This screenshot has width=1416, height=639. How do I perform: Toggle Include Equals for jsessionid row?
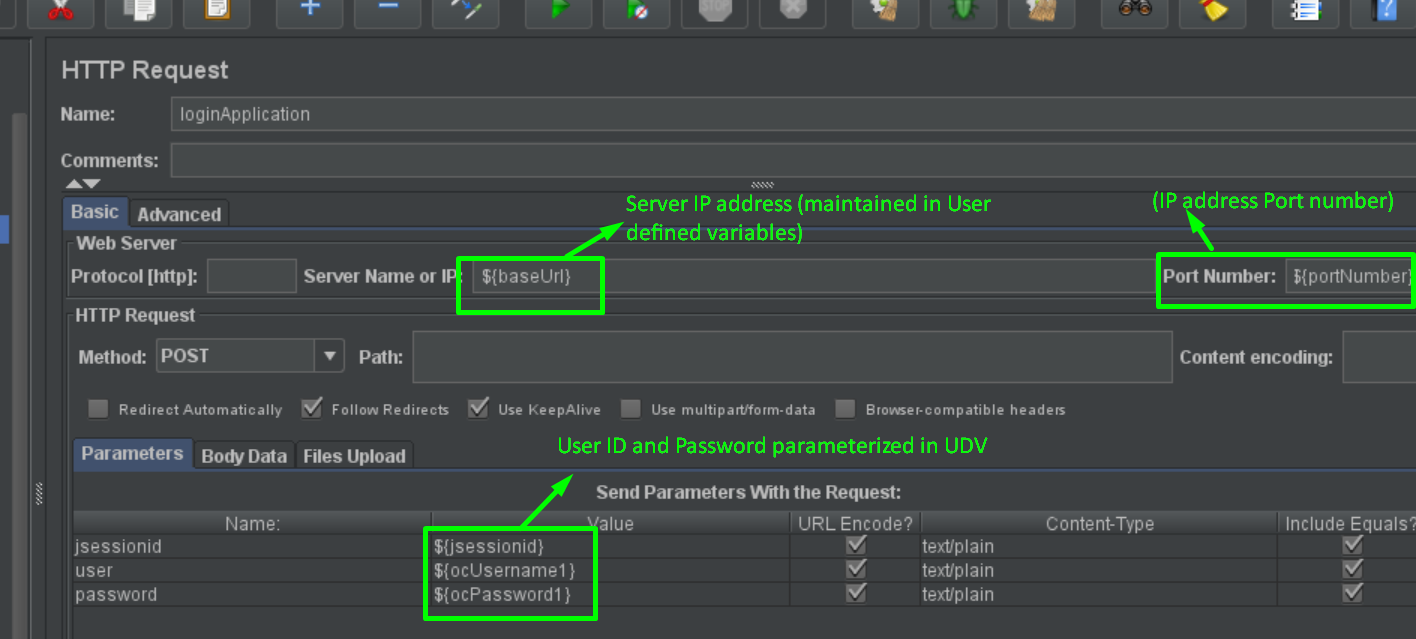(x=1353, y=546)
